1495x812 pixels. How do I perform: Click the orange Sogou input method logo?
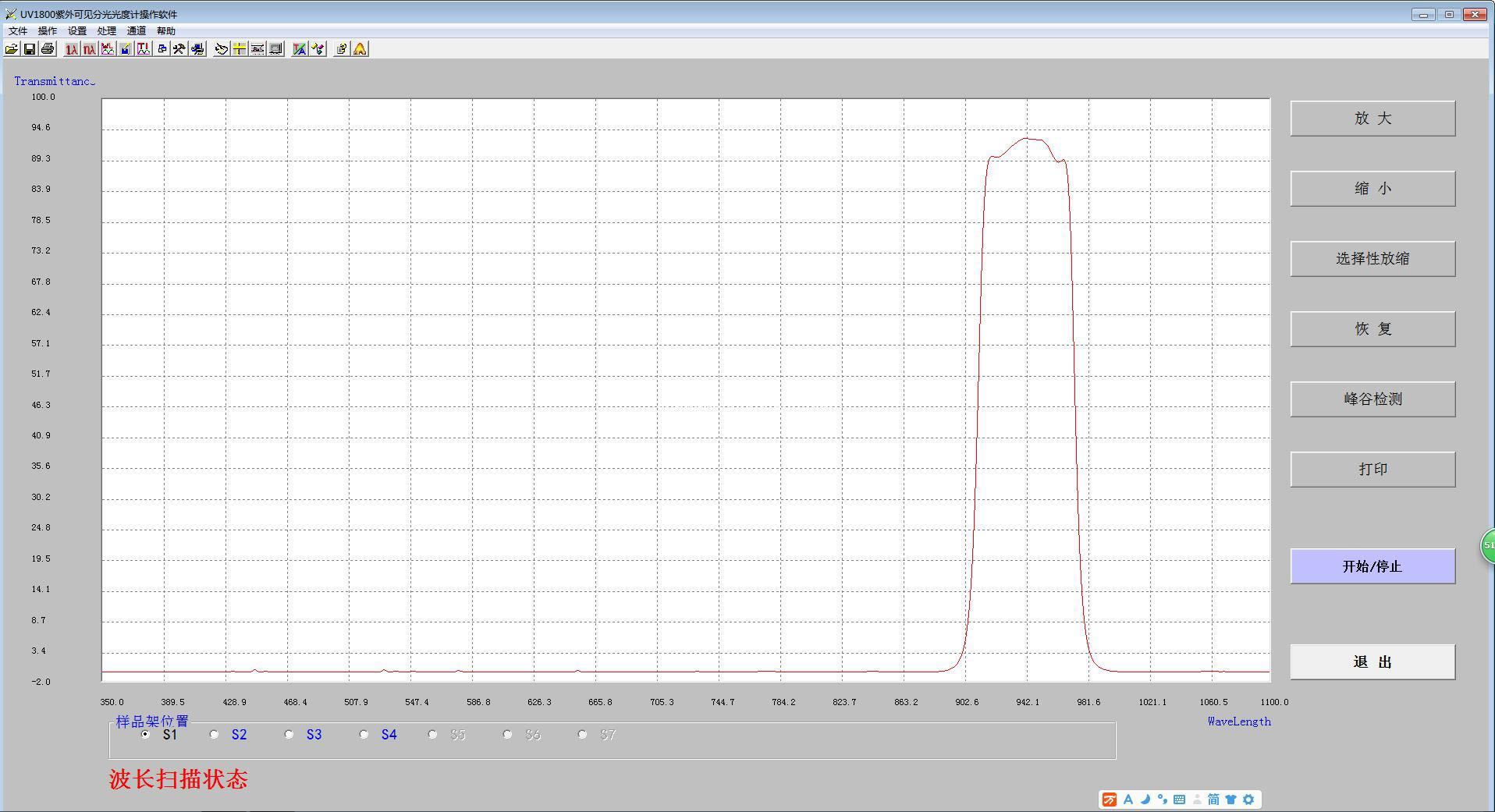click(1109, 800)
